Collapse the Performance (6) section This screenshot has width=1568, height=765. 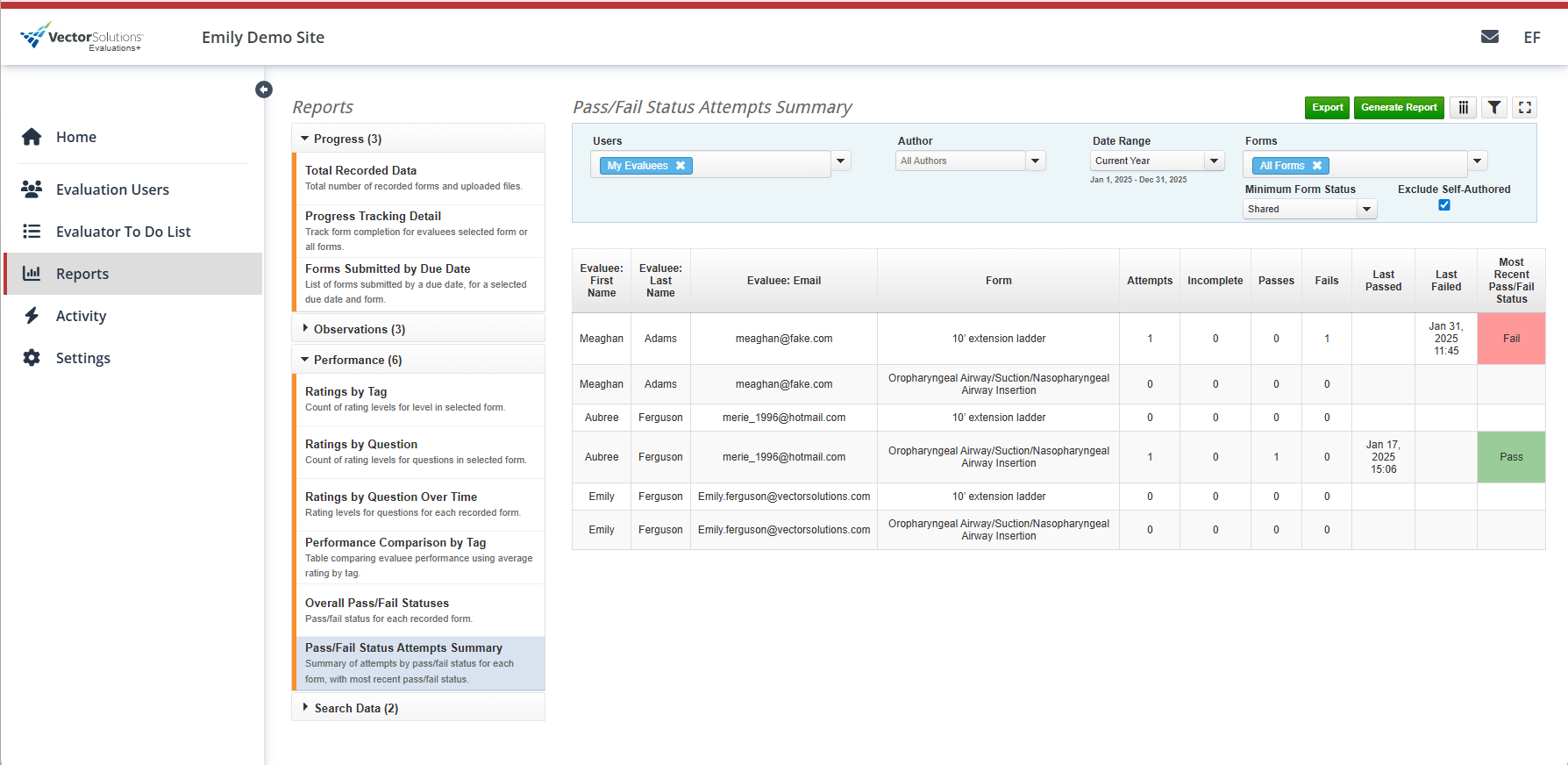418,360
